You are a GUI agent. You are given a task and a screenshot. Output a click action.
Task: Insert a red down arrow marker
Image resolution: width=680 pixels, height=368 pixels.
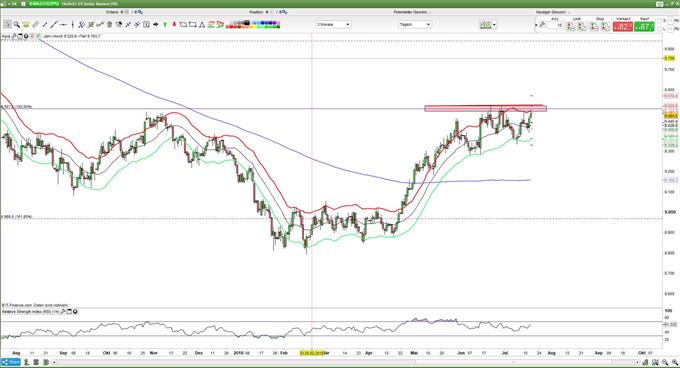point(174,25)
